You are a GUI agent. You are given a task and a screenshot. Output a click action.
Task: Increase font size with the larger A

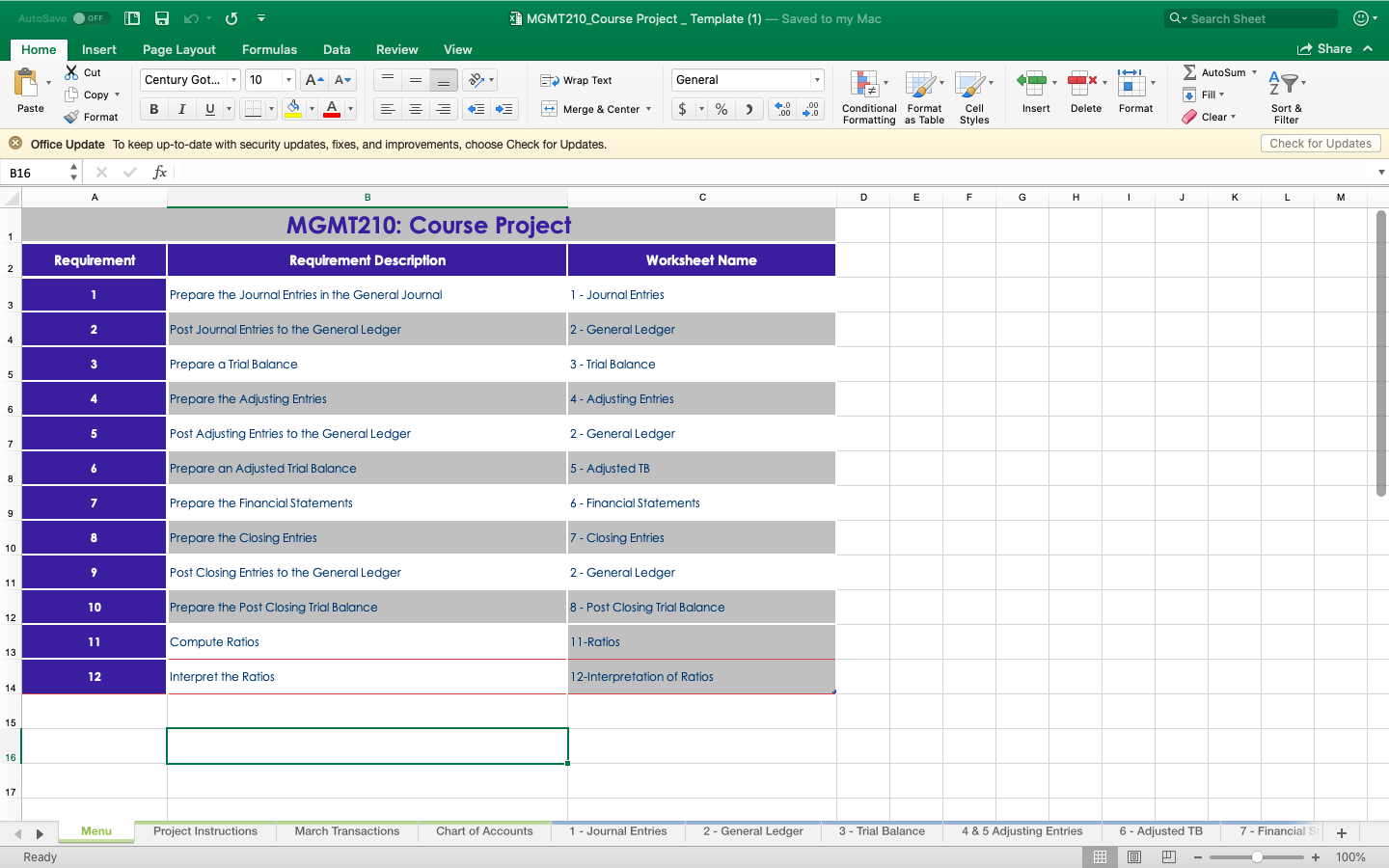click(313, 80)
